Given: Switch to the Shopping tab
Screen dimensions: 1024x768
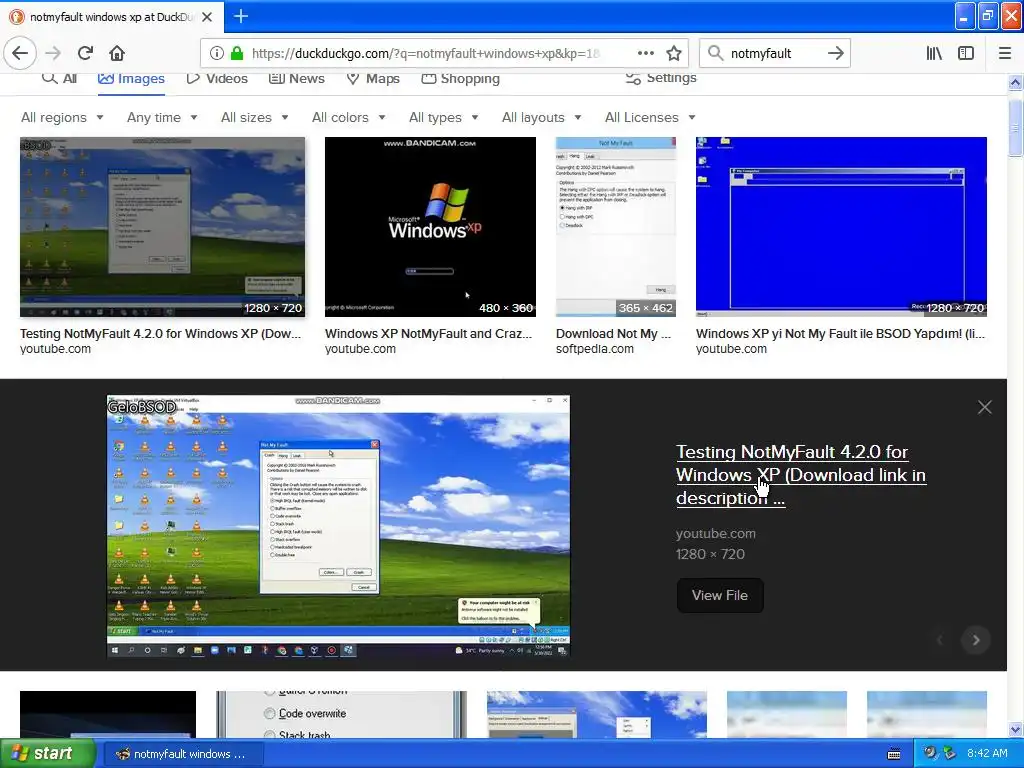Looking at the screenshot, I should click(460, 78).
